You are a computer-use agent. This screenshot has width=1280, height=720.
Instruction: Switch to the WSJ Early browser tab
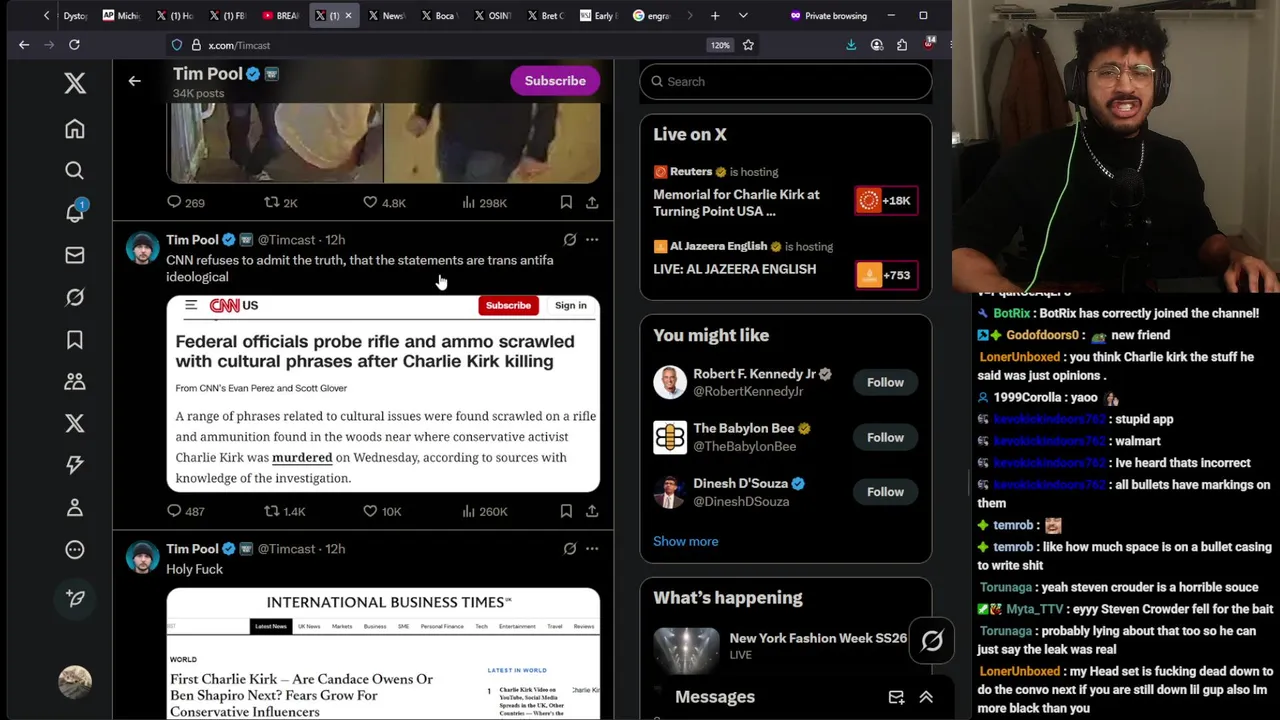click(x=598, y=16)
